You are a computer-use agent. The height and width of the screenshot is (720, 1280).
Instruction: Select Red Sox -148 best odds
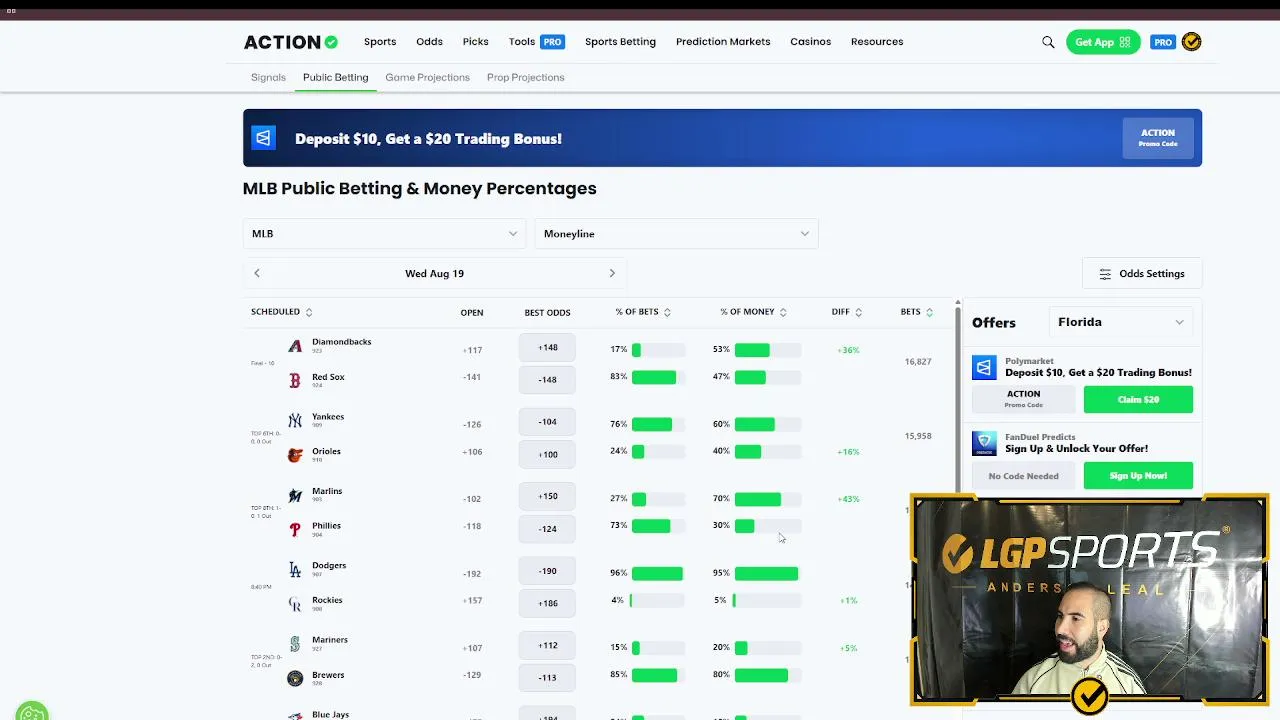547,380
